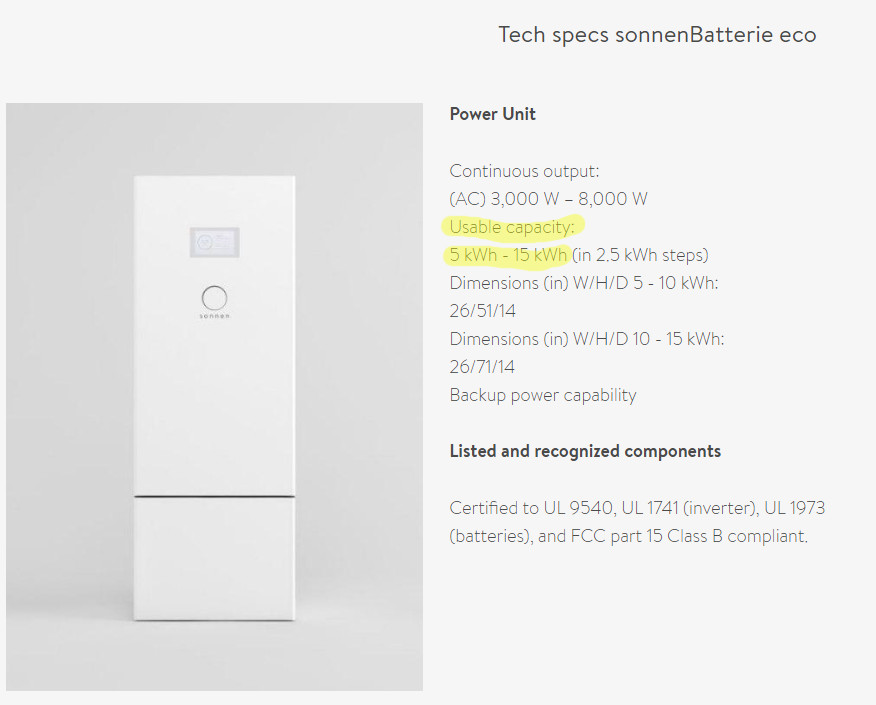Click the "Listed and recognized components" heading

585,451
